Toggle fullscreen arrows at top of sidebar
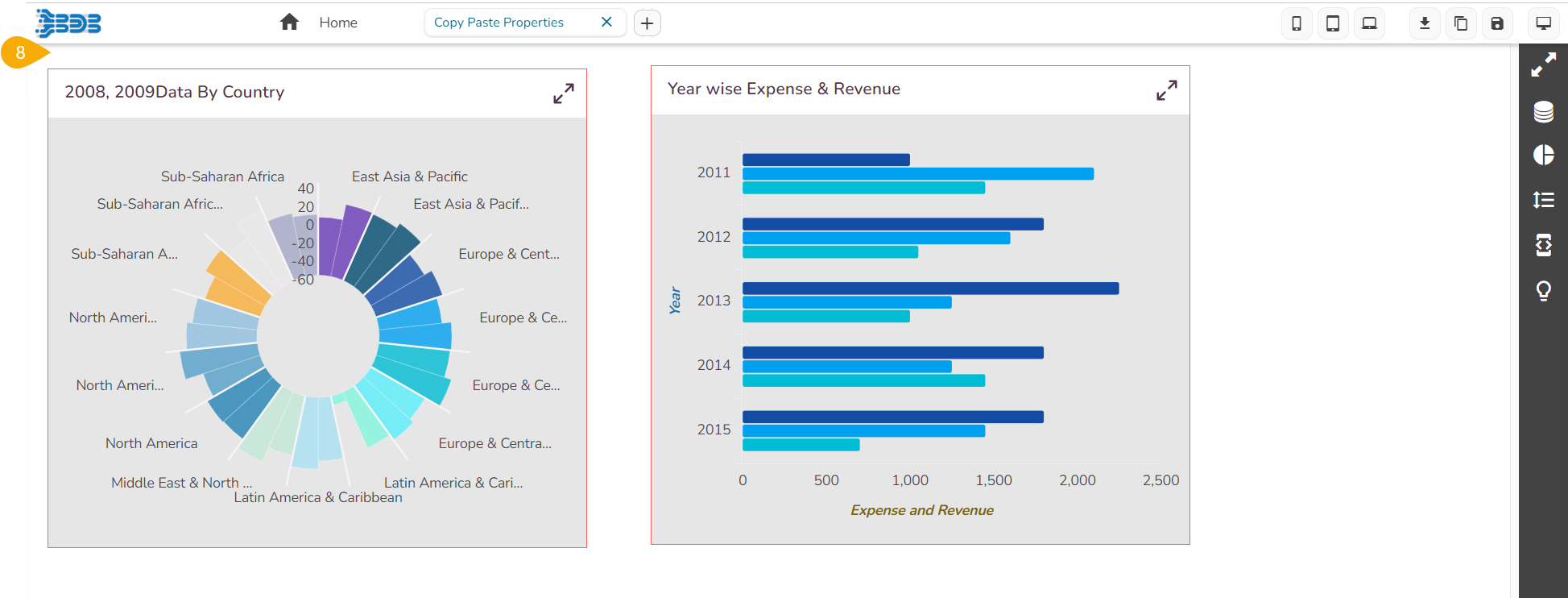This screenshot has width=1568, height=598. click(x=1543, y=65)
